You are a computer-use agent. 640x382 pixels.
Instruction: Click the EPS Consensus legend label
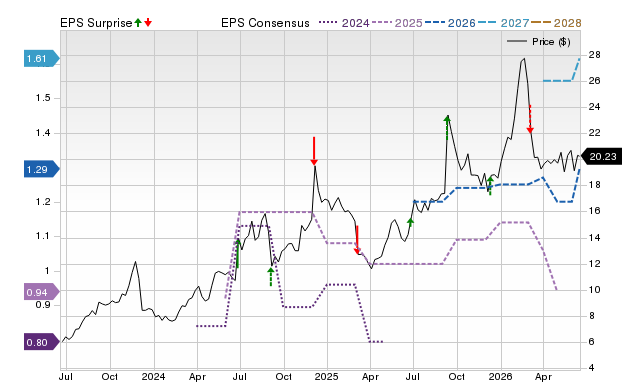pyautogui.click(x=265, y=23)
